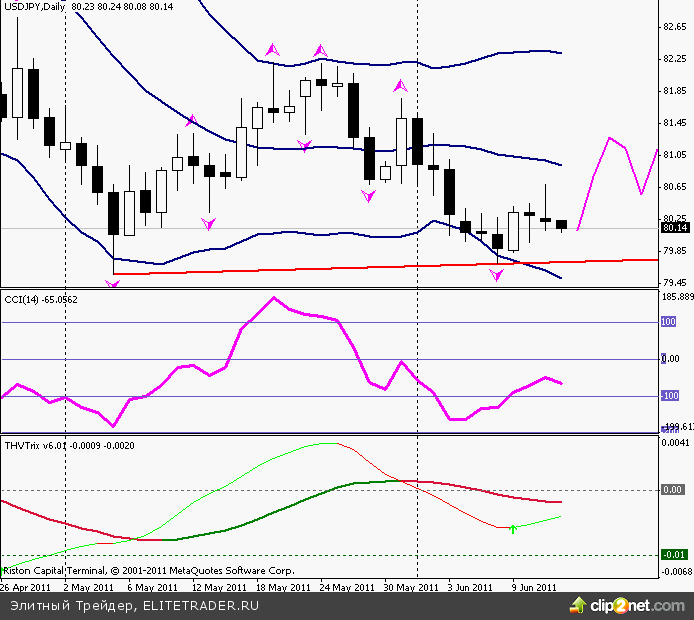This screenshot has width=694, height=620.
Task: Click the 82.65 price axis label
Action: (674, 27)
